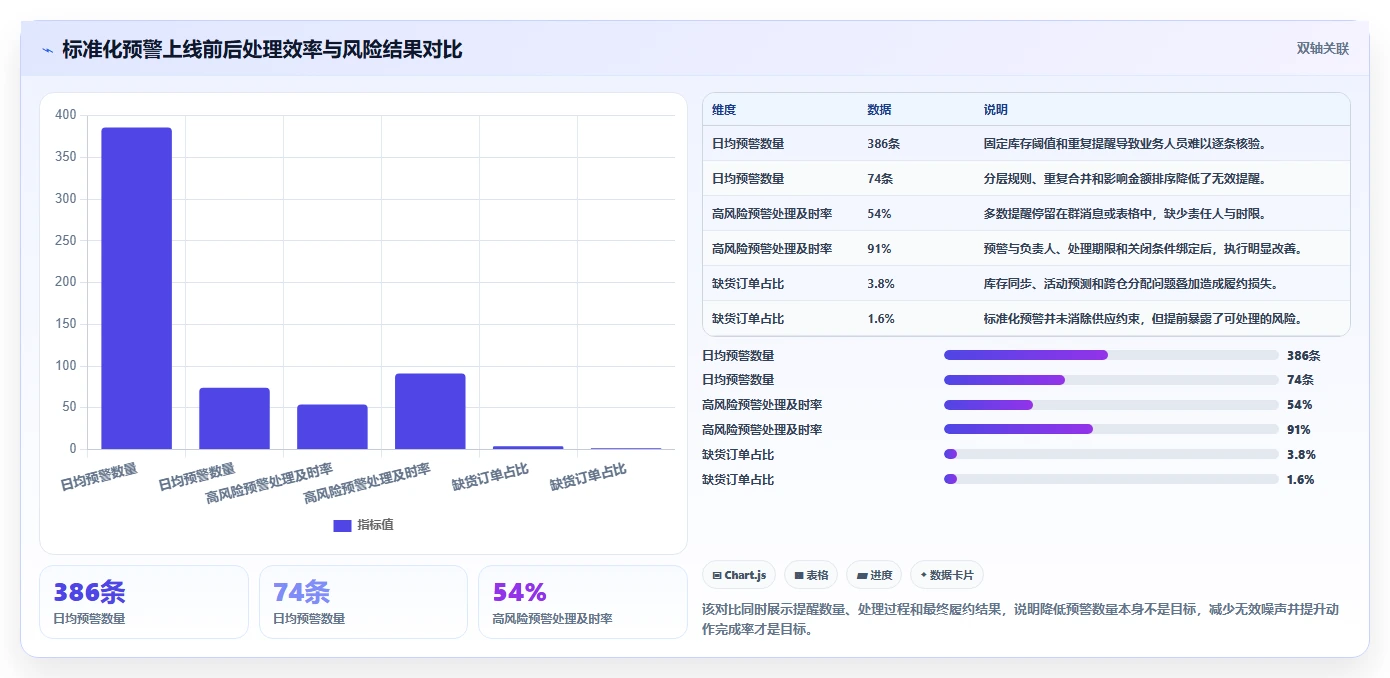This screenshot has height=678, width=1390.
Task: Click the 250 tick on the y-axis
Action: (x=66, y=240)
